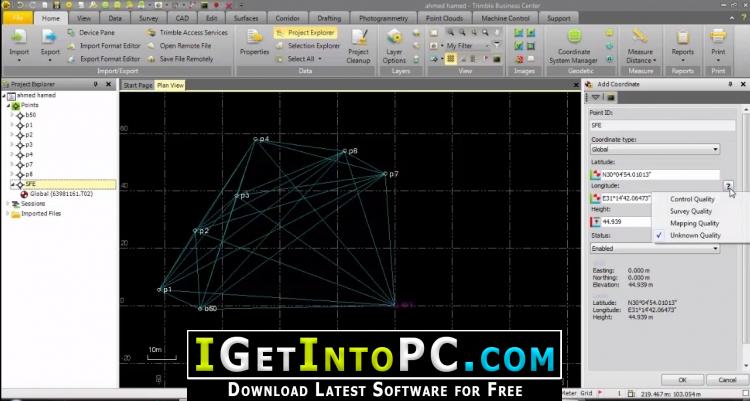Switch to the Point Clouds tab
750x401 pixels.
point(444,18)
